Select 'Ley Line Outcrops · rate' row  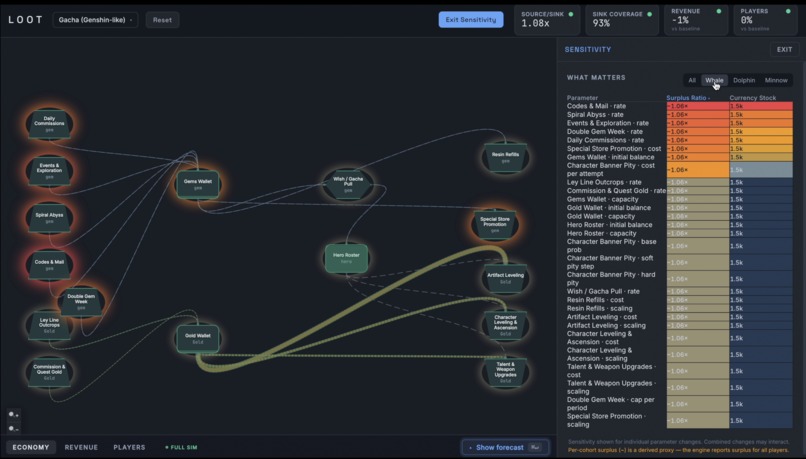coord(680,182)
